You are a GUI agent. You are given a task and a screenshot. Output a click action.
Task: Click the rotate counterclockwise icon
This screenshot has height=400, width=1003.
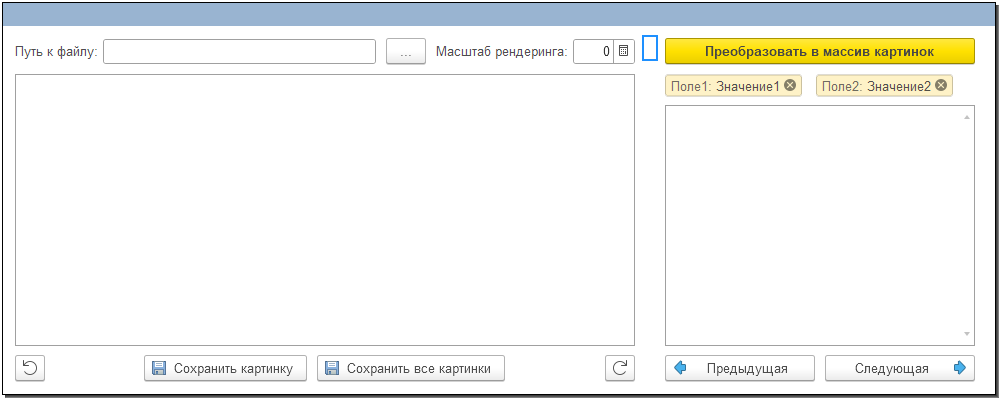[x=30, y=368]
